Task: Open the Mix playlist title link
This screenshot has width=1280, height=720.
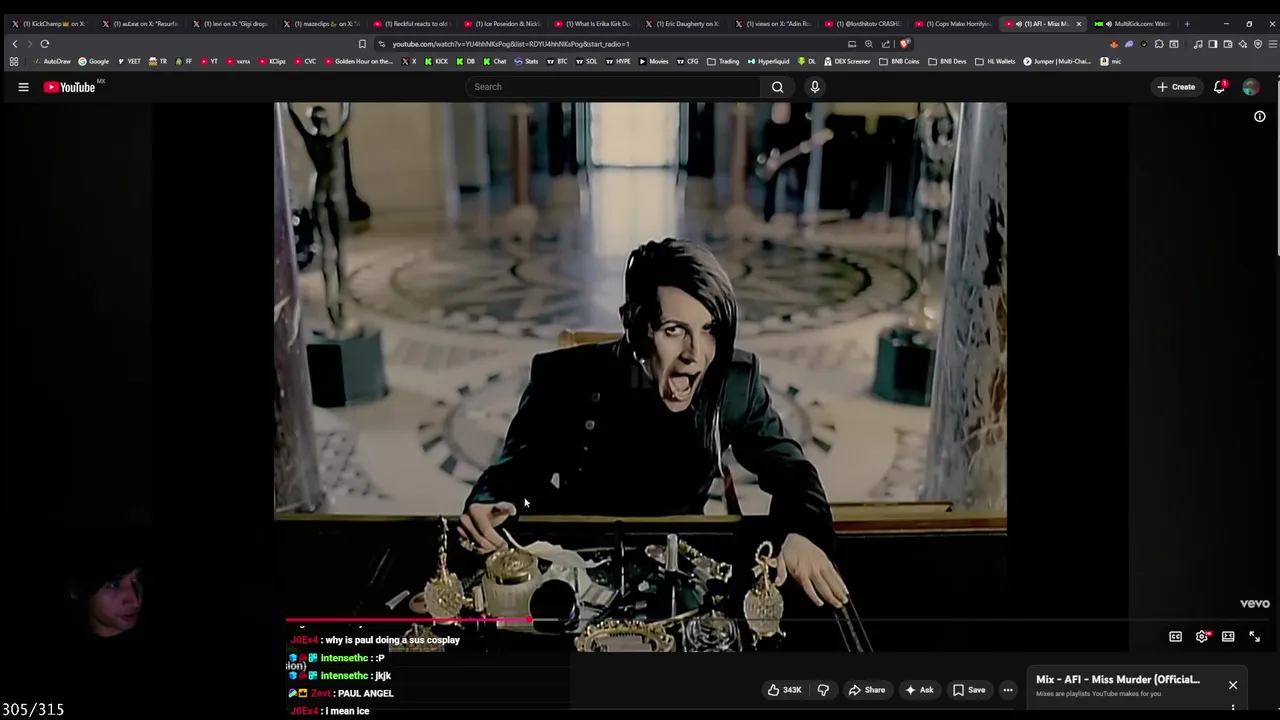Action: click(x=1118, y=680)
